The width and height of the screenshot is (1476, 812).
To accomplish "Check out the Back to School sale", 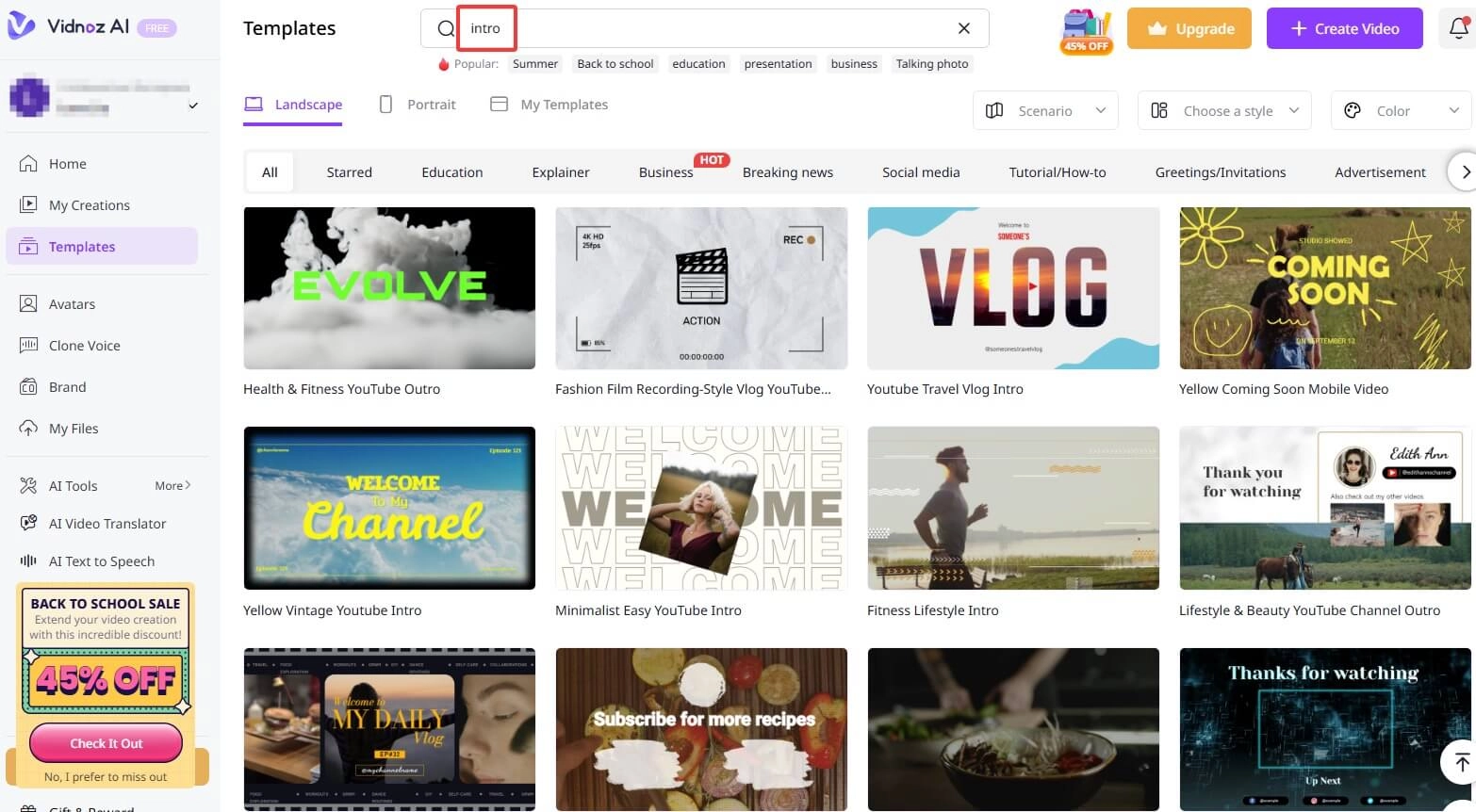I will tap(105, 742).
